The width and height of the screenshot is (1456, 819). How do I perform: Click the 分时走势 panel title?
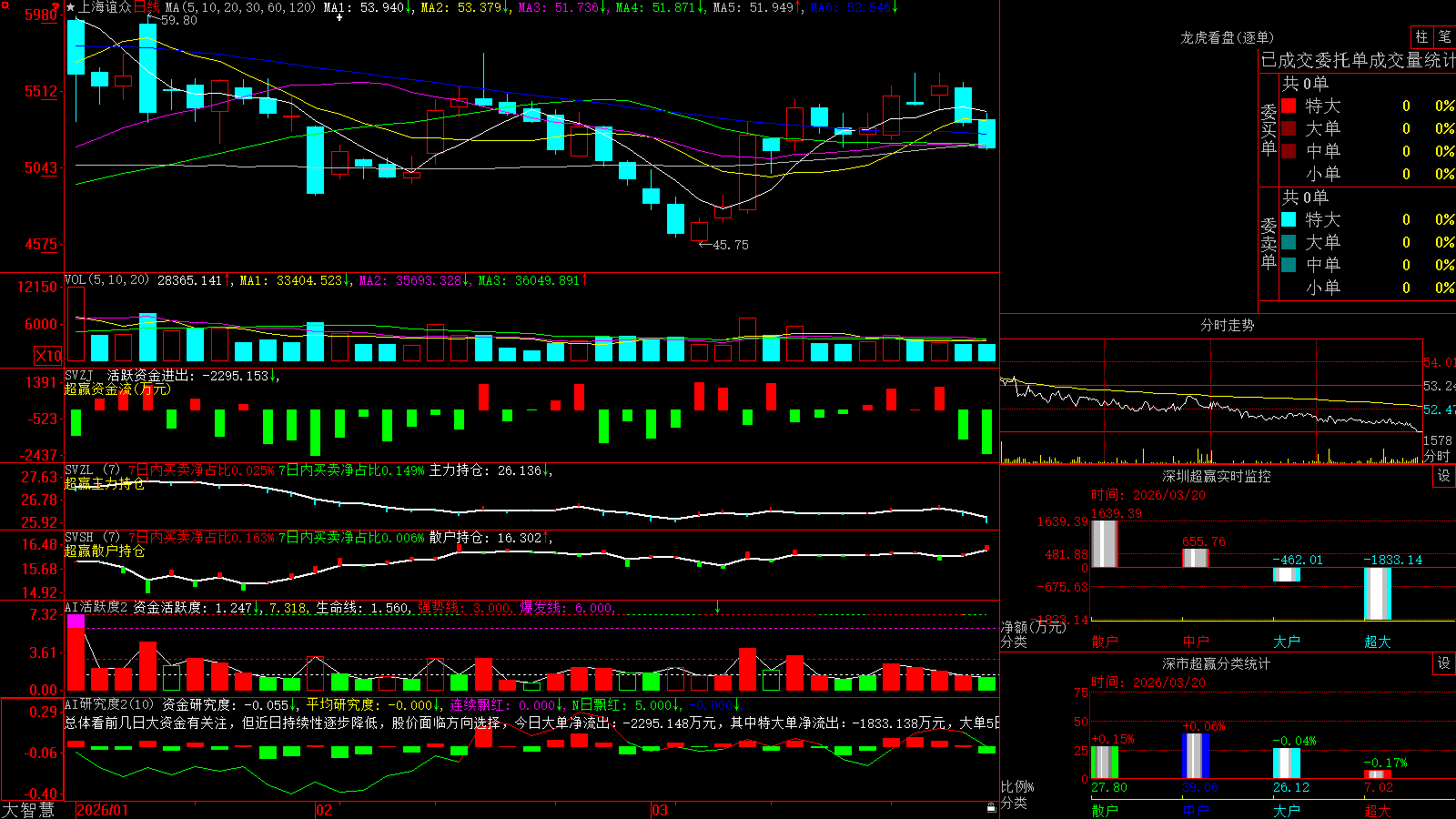point(1227,325)
